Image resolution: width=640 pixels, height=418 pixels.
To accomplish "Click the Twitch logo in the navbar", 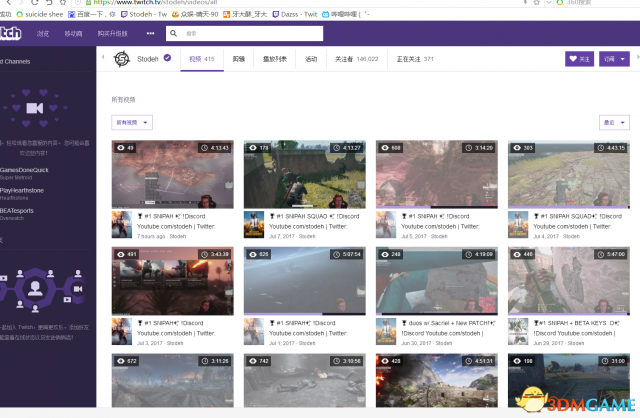I will click(10, 33).
